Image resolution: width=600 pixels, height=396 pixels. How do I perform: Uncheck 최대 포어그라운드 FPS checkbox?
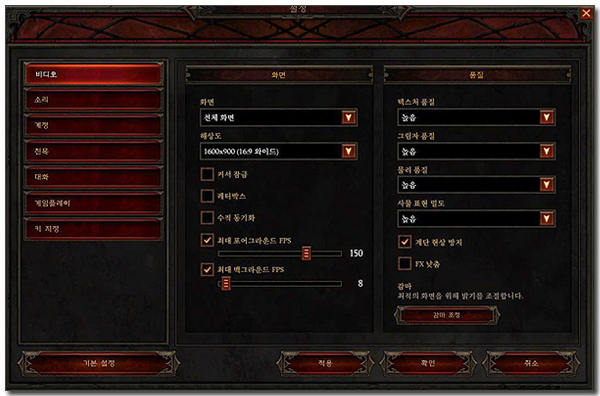pyautogui.click(x=207, y=240)
